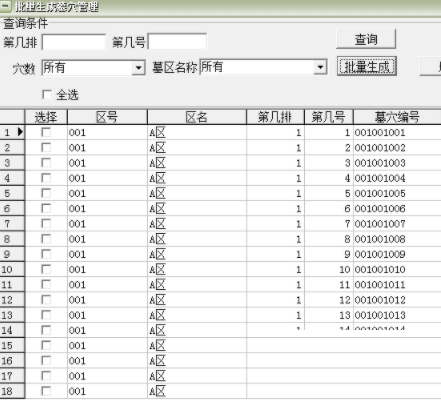The image size is (441, 400).
Task: Open the 穴数 dropdown
Action: (138, 68)
